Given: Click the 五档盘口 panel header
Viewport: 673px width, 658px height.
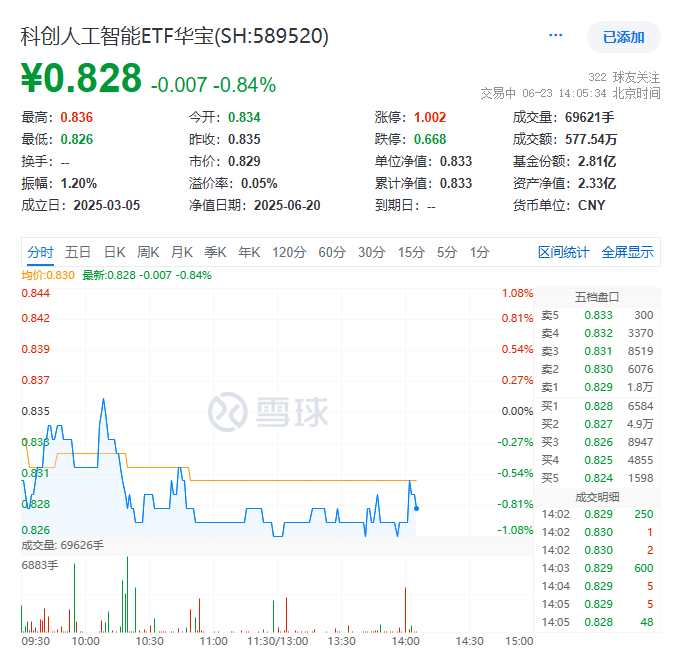Looking at the screenshot, I should pyautogui.click(x=597, y=297).
